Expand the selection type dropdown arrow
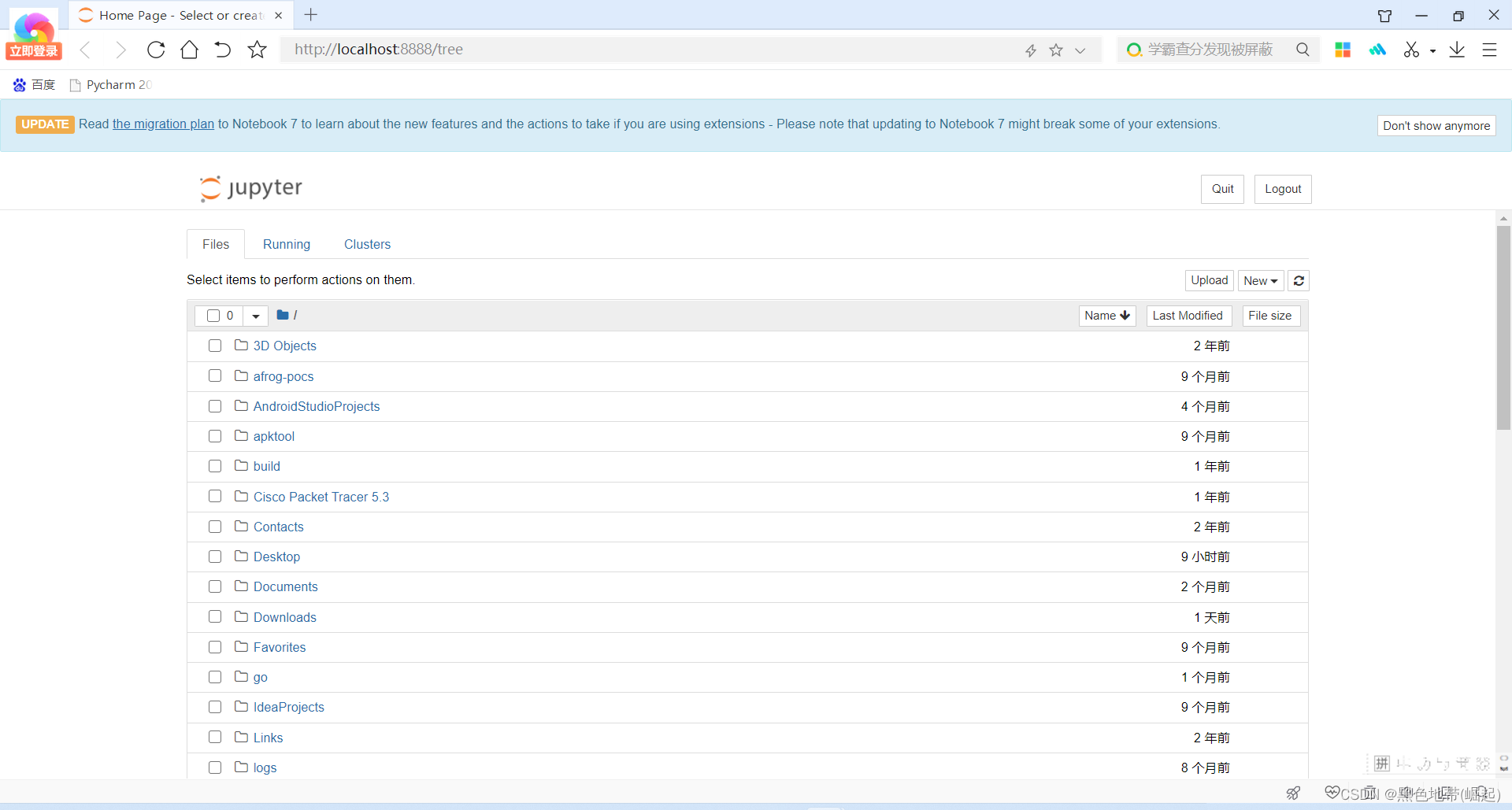 pos(255,316)
